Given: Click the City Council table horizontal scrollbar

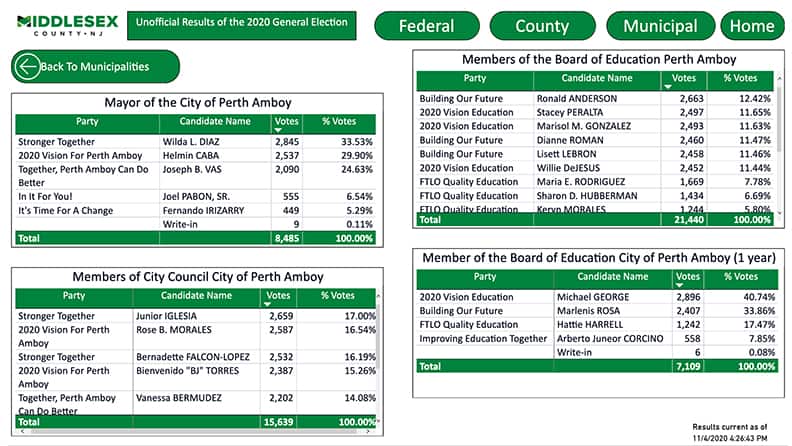Looking at the screenshot, I should 190,432.
